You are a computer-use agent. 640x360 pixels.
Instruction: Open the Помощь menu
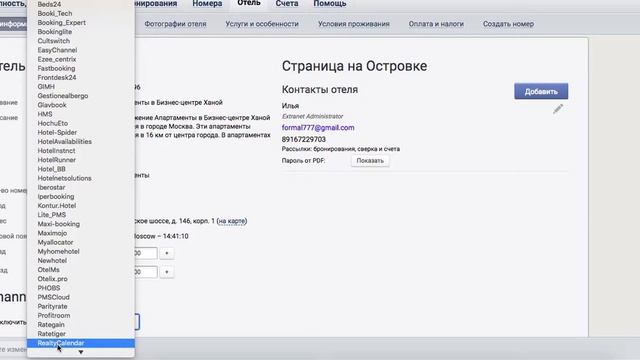(330, 4)
